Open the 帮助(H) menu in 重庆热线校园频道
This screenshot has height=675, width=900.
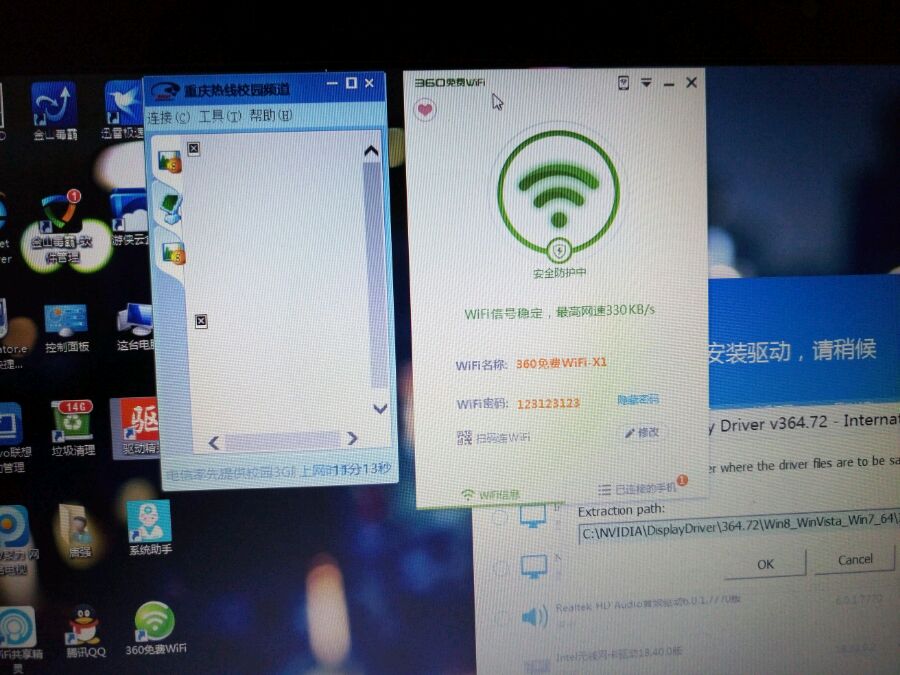(271, 115)
